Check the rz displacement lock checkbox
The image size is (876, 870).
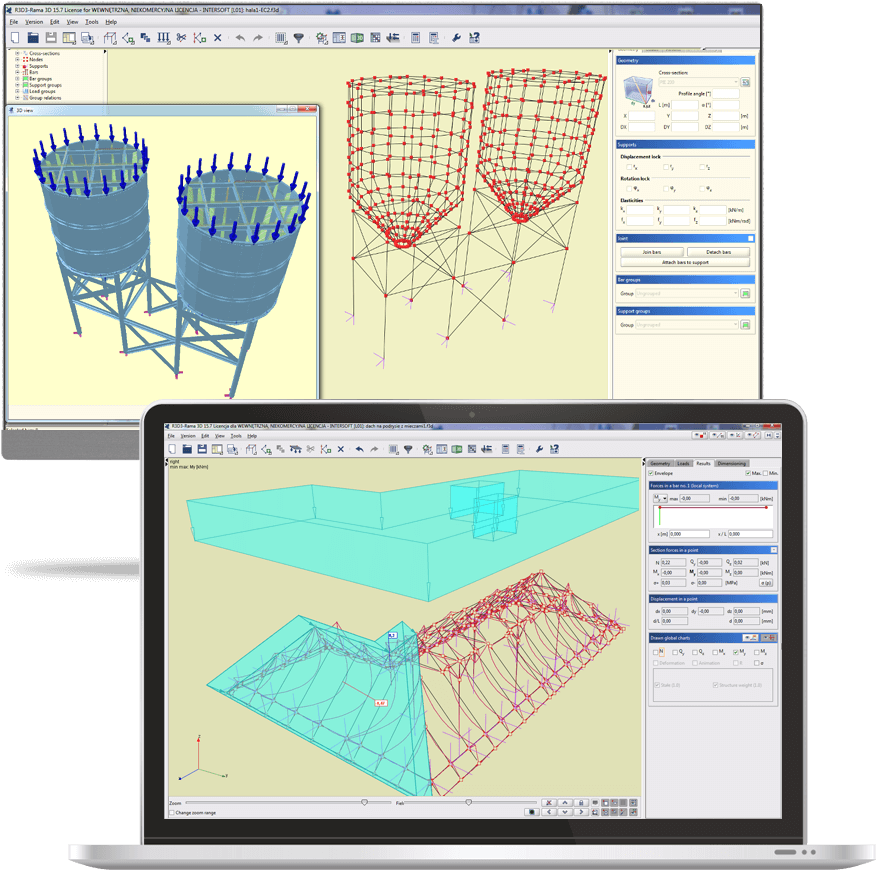pos(701,167)
